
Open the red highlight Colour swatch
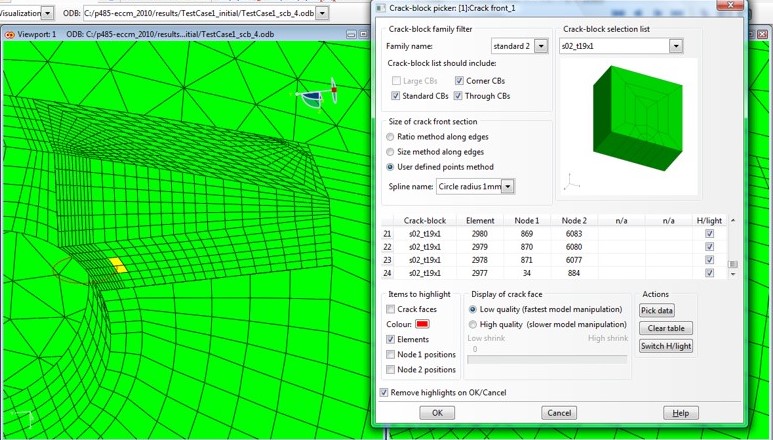422,324
